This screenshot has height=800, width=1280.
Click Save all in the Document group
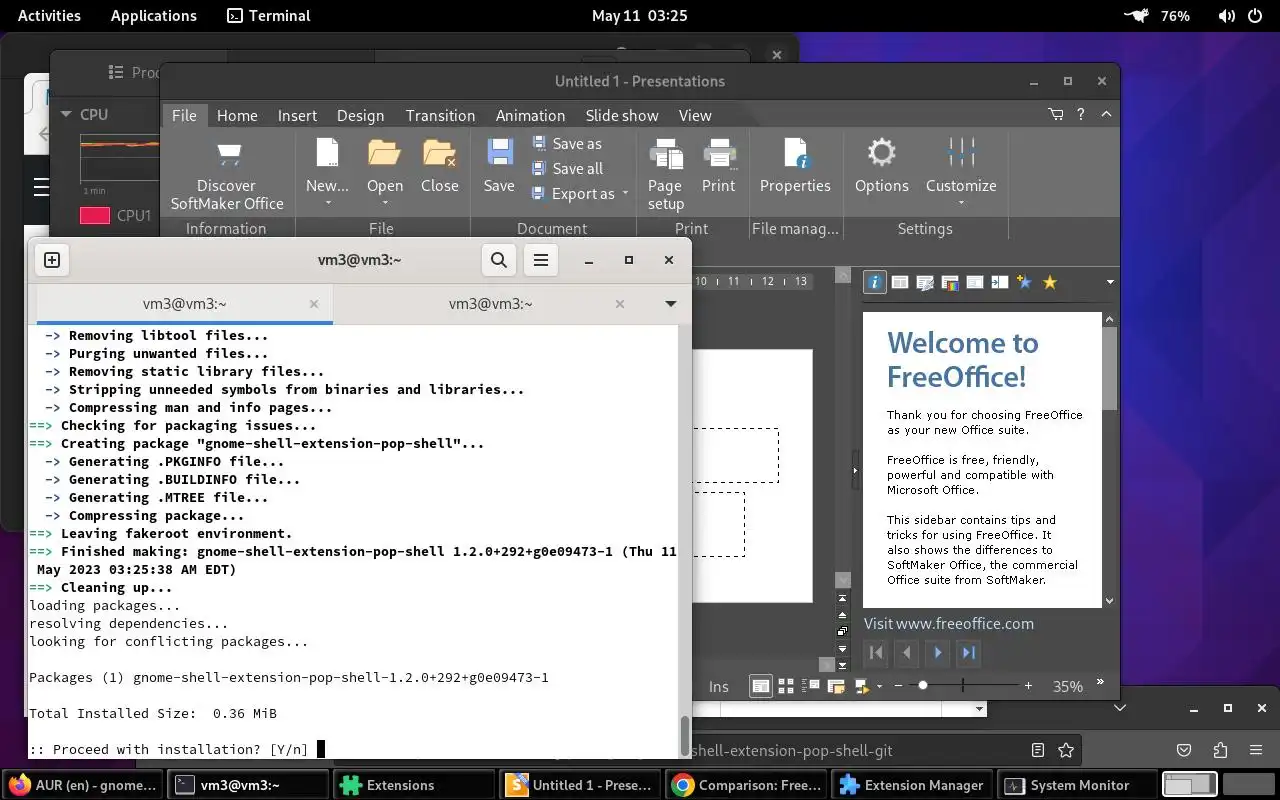pos(567,169)
